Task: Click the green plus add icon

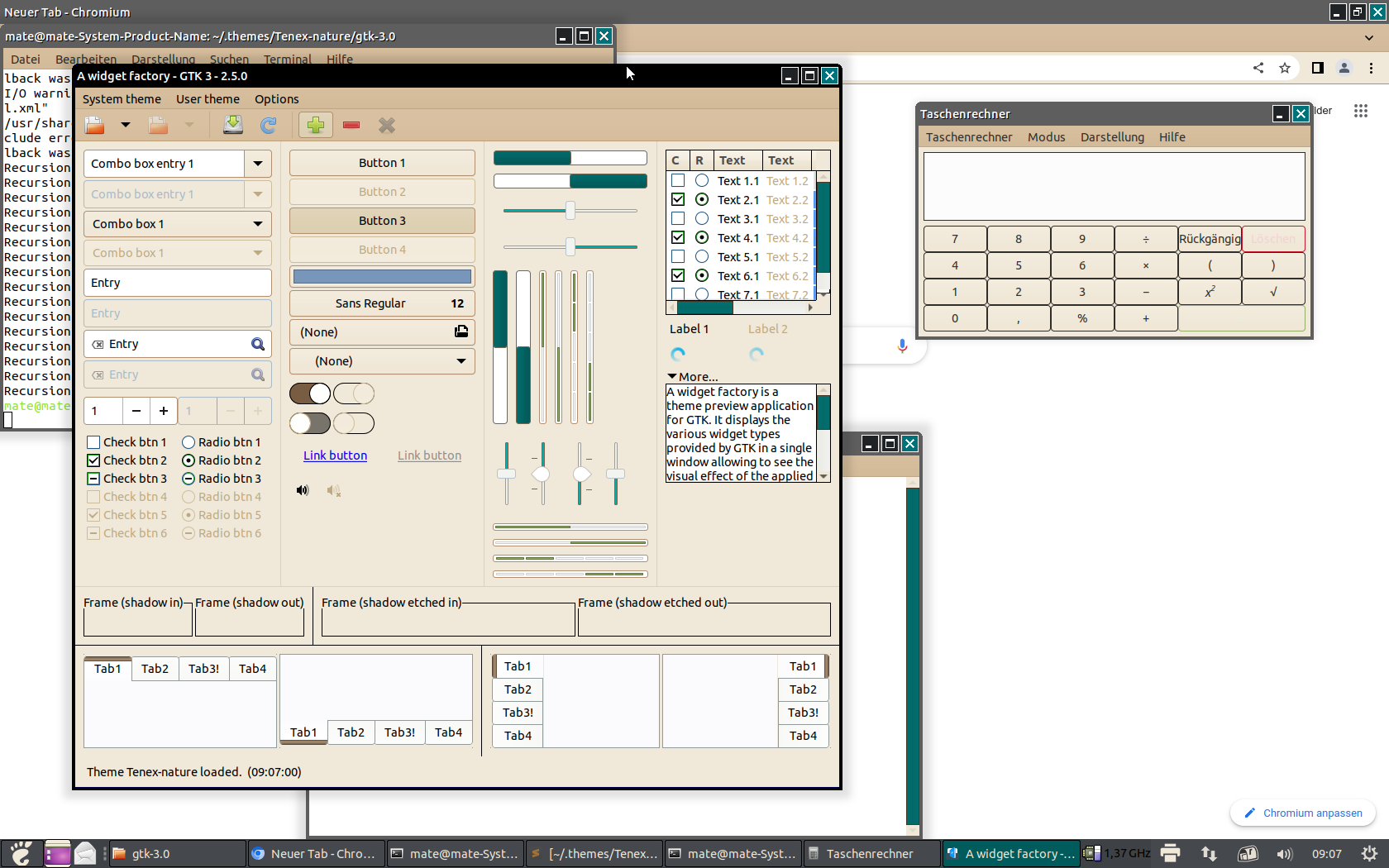Action: pyautogui.click(x=315, y=125)
